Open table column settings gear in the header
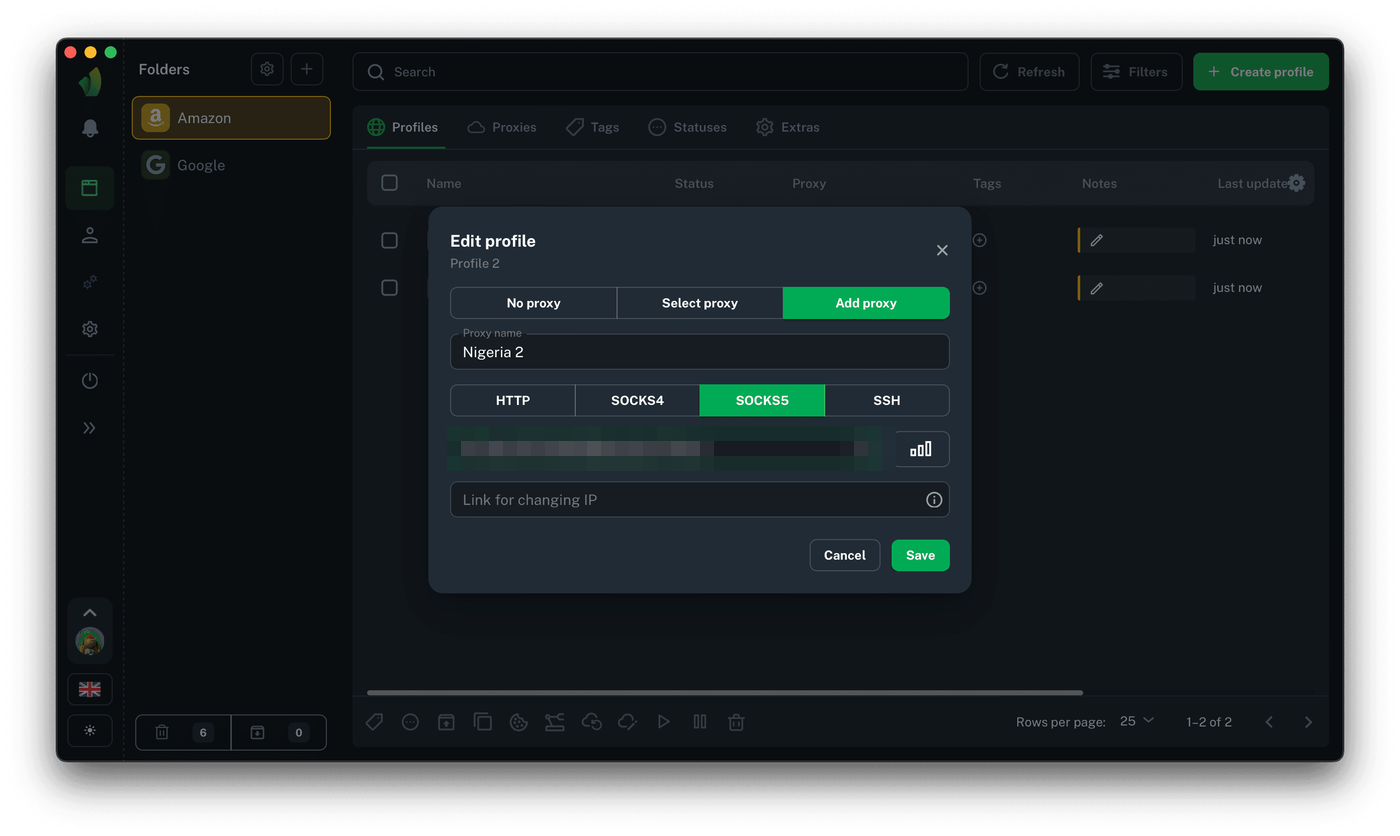 point(1296,183)
